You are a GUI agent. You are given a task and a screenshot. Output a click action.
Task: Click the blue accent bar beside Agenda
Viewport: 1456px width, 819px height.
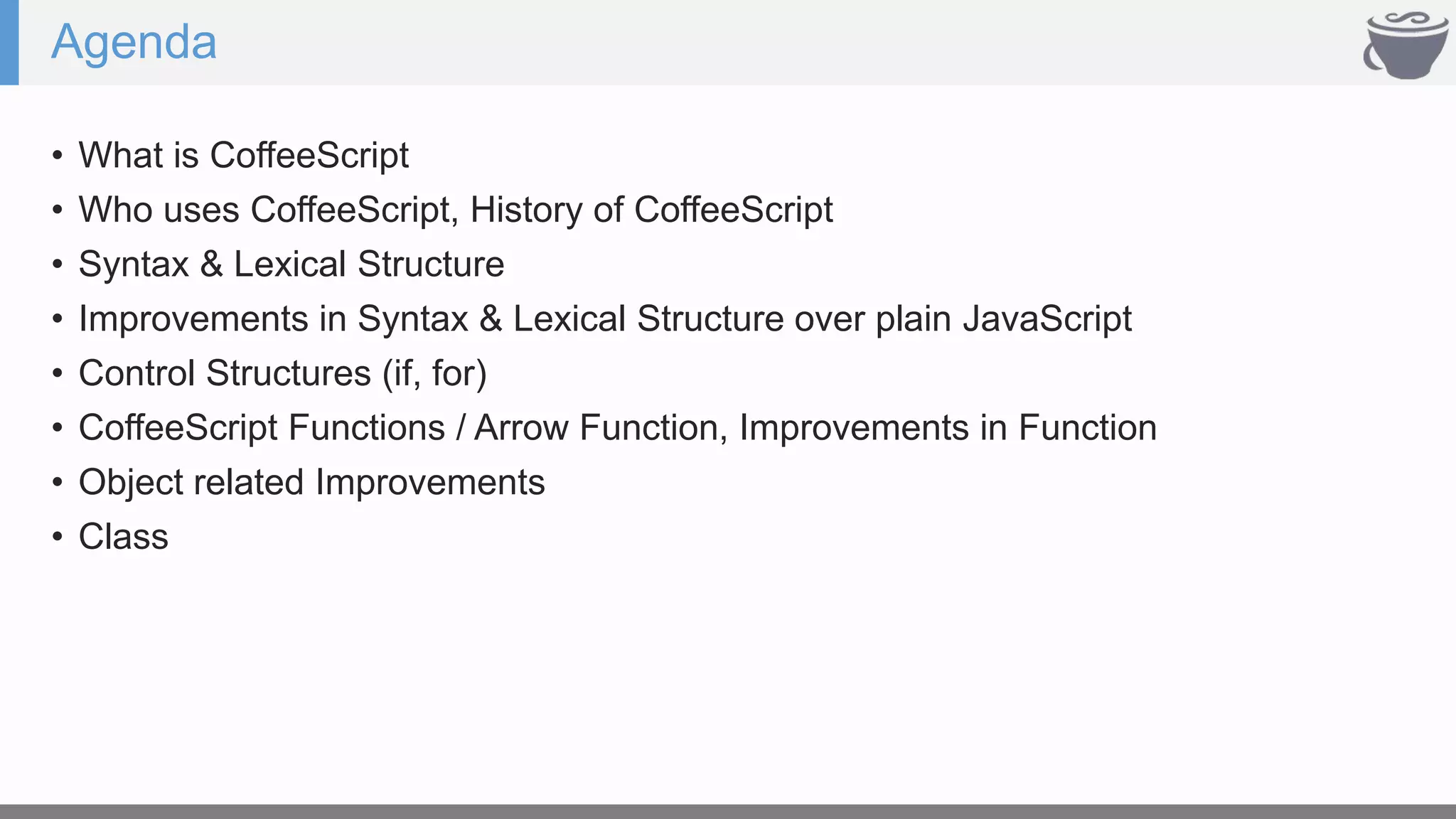pos(9,42)
